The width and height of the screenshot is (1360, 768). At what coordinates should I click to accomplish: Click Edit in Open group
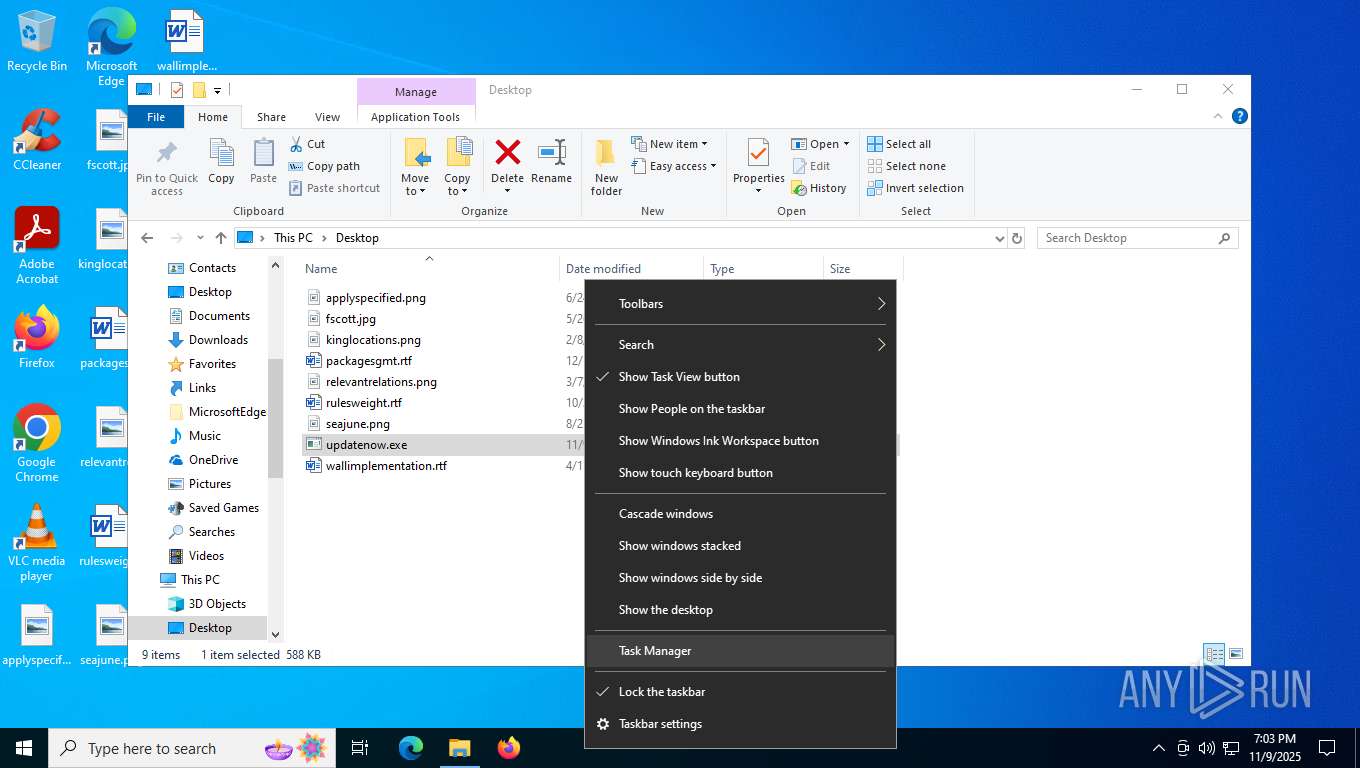pyautogui.click(x=811, y=166)
